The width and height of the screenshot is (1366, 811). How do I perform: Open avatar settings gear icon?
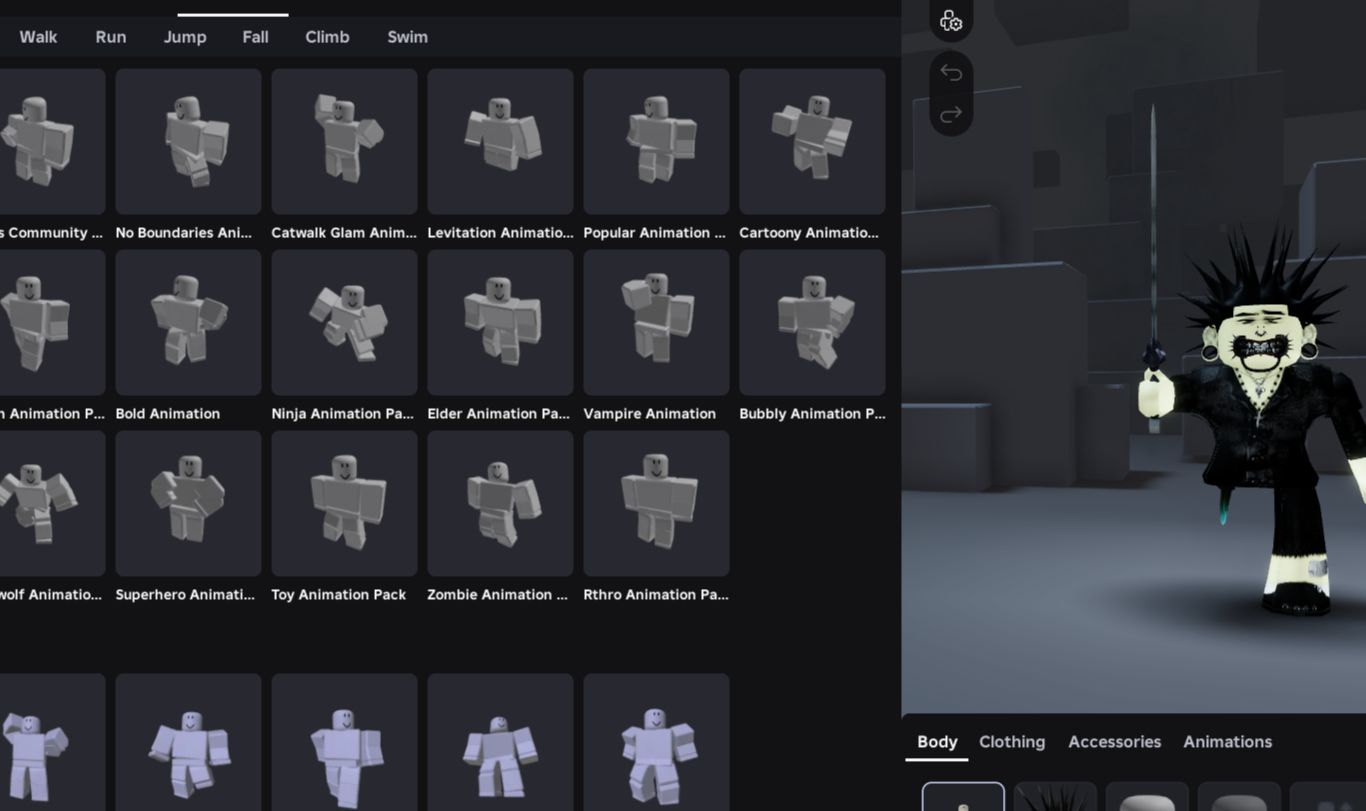951,21
